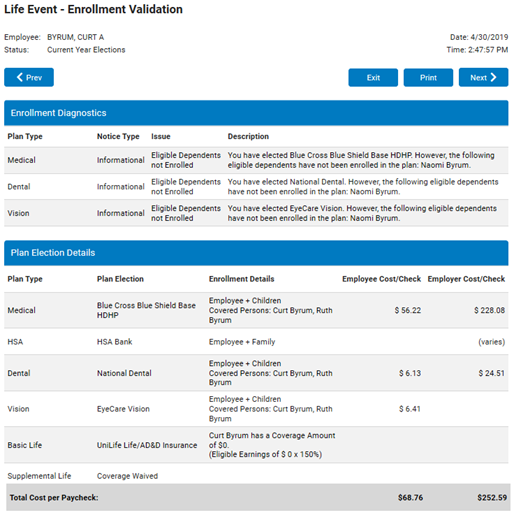Select the National Dental plan election

pos(124,373)
